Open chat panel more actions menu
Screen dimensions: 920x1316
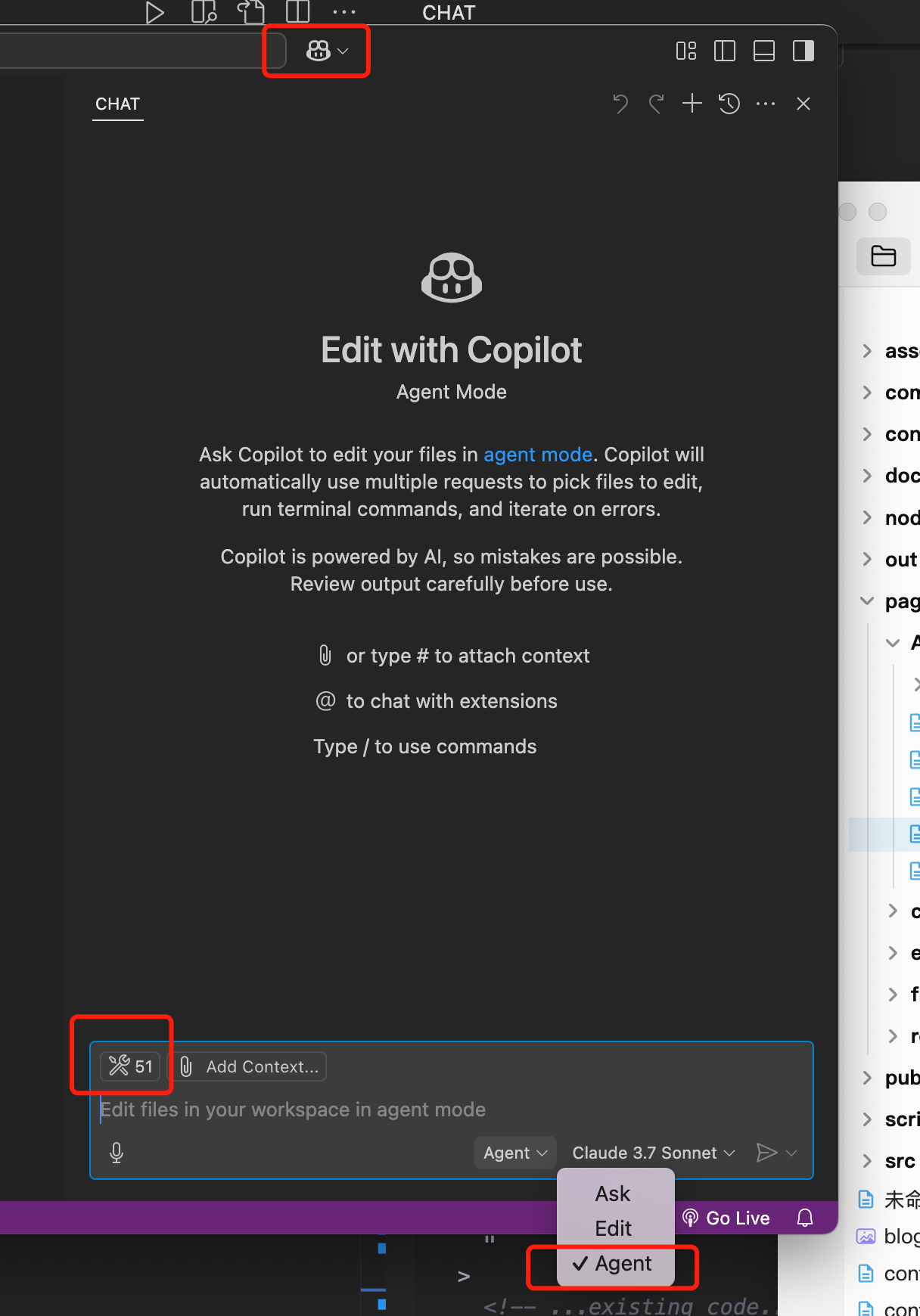[x=766, y=104]
